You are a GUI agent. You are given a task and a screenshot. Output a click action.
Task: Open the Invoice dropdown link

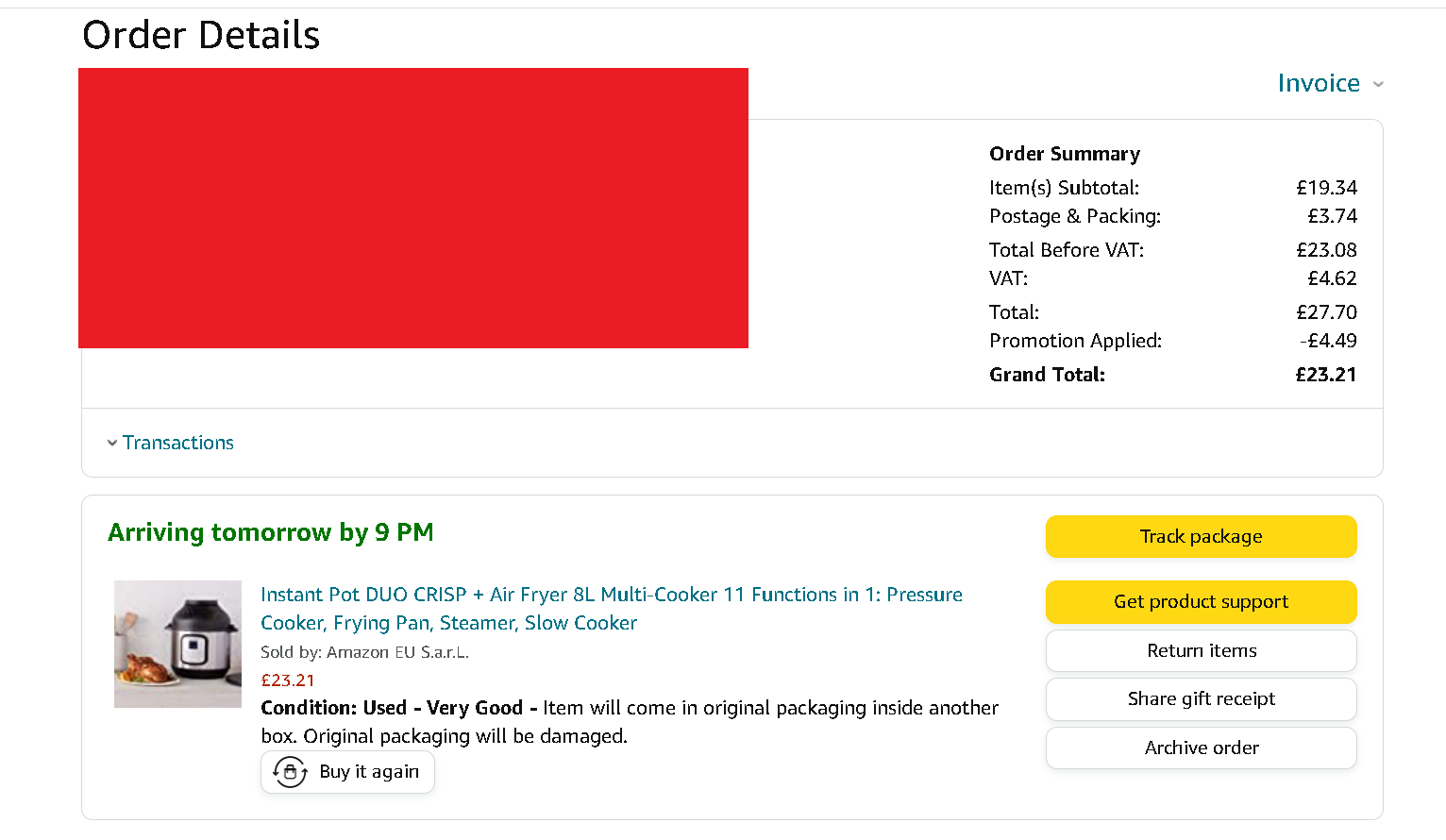(1319, 83)
